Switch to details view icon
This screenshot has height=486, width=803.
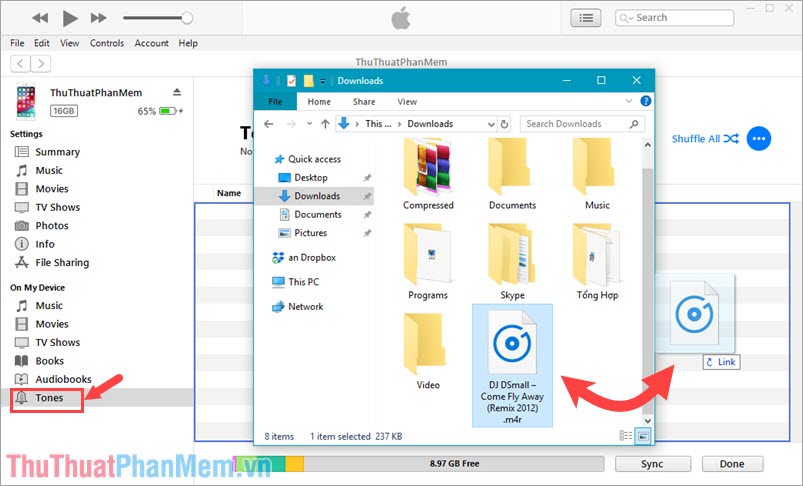626,435
